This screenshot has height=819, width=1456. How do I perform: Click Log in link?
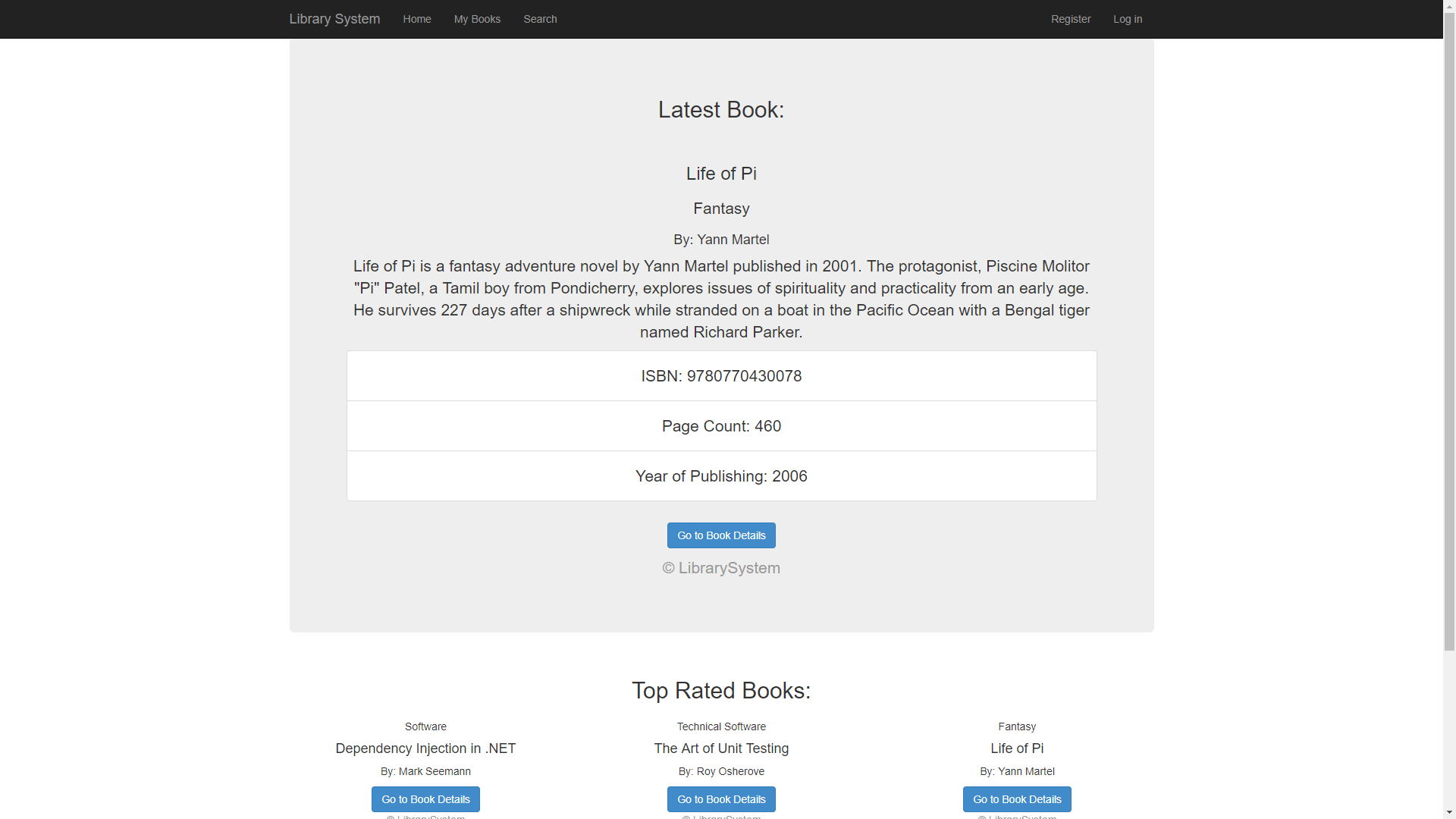pyautogui.click(x=1128, y=19)
